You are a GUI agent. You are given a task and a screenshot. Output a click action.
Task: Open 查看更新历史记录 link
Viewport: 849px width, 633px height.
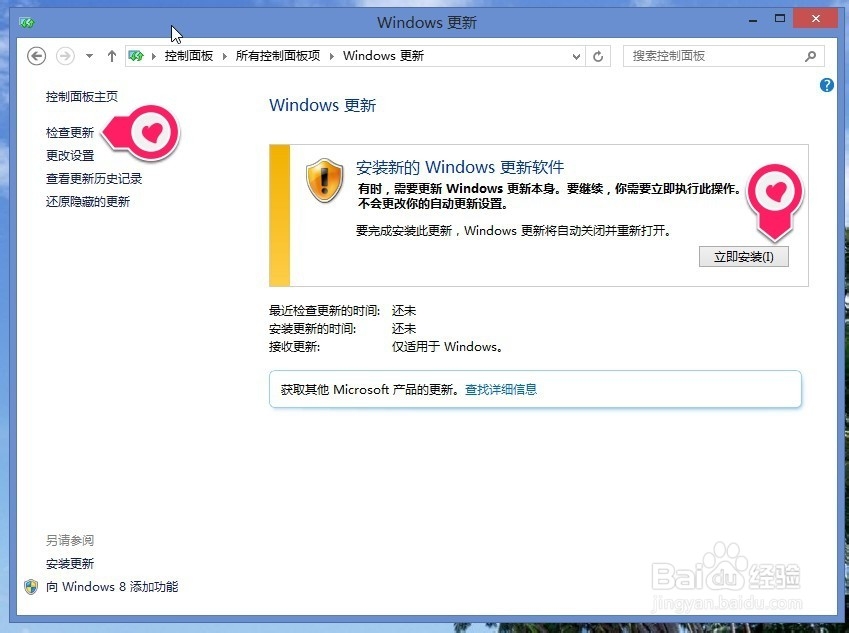click(x=94, y=179)
